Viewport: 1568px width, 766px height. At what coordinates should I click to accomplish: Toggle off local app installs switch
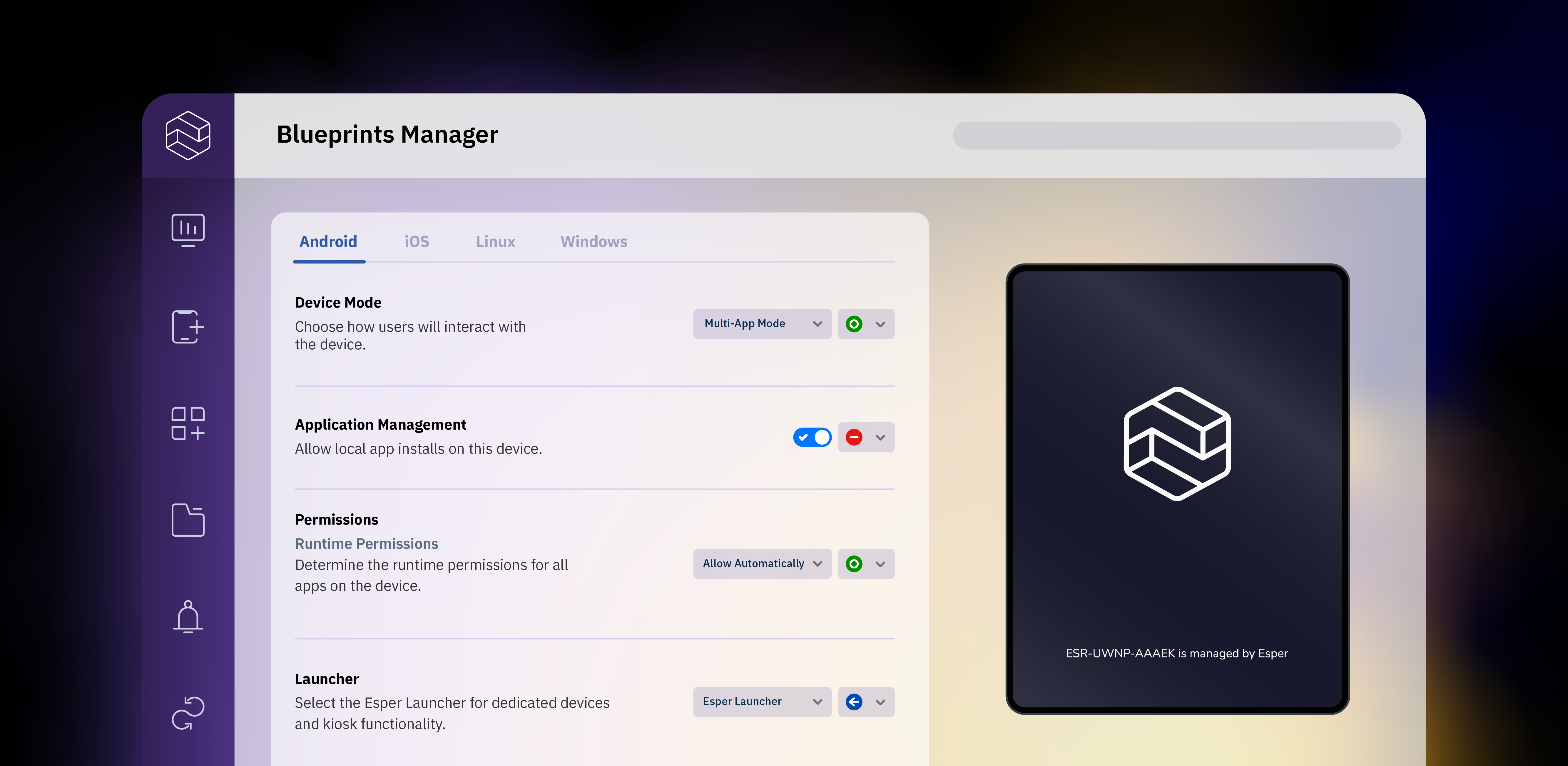812,437
